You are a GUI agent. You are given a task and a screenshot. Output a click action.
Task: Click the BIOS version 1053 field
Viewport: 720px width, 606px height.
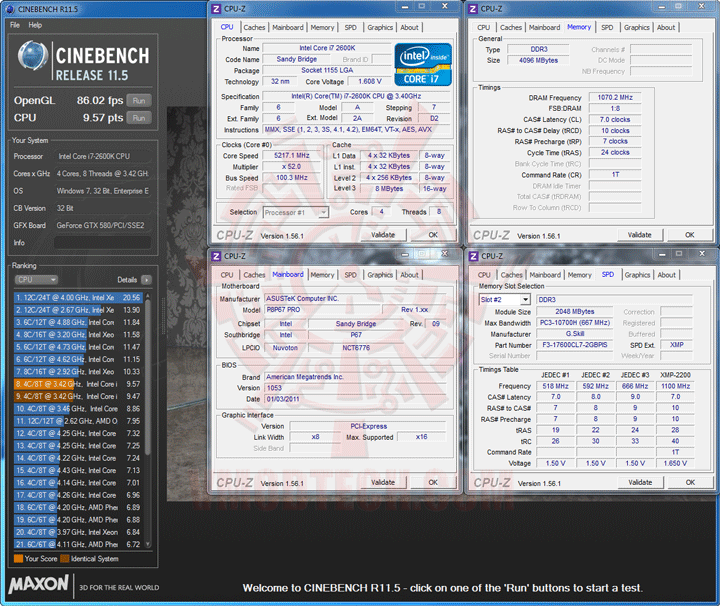pos(355,388)
